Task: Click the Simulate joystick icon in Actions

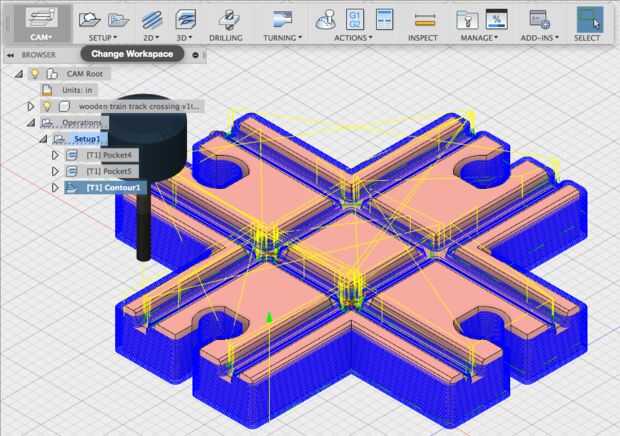Action: point(326,20)
